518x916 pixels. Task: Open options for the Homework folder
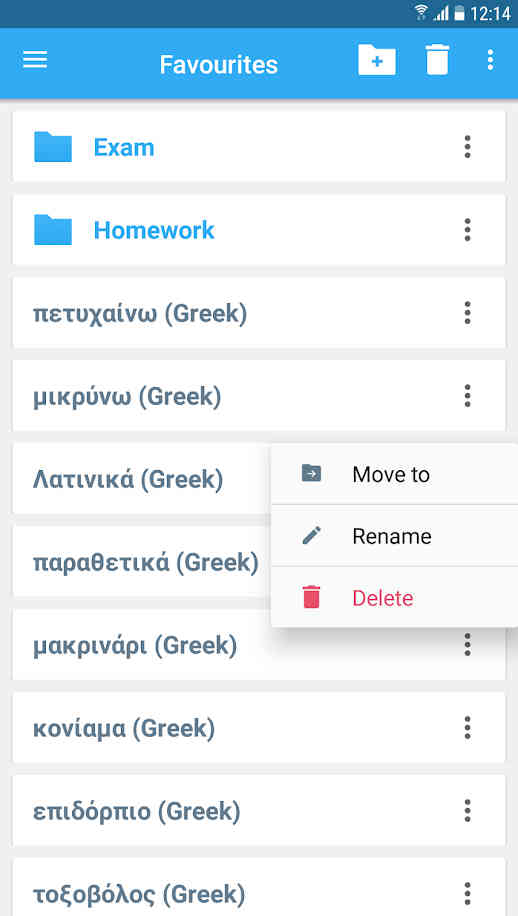[467, 230]
